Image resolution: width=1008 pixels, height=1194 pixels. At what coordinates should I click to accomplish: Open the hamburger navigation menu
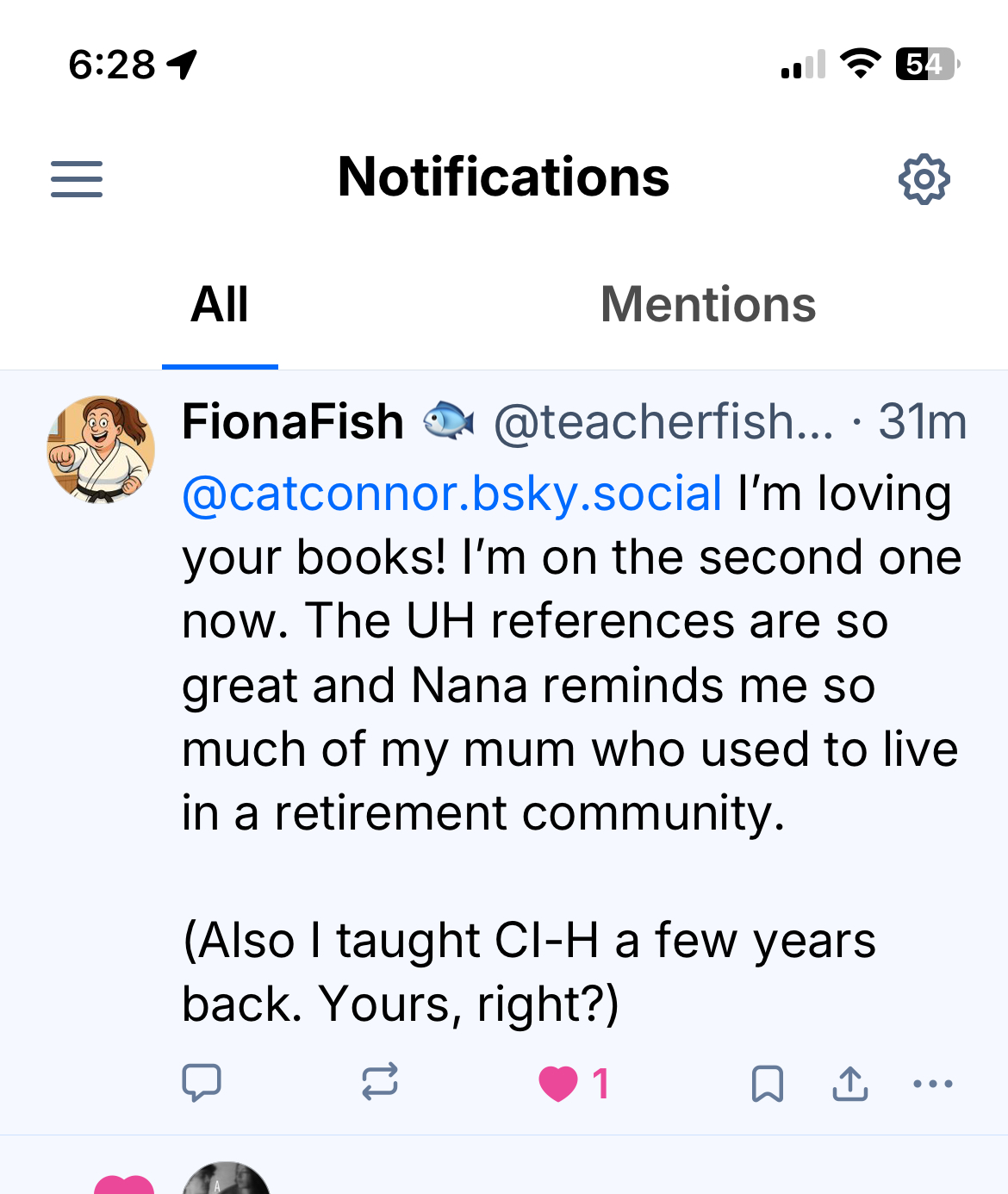(77, 179)
